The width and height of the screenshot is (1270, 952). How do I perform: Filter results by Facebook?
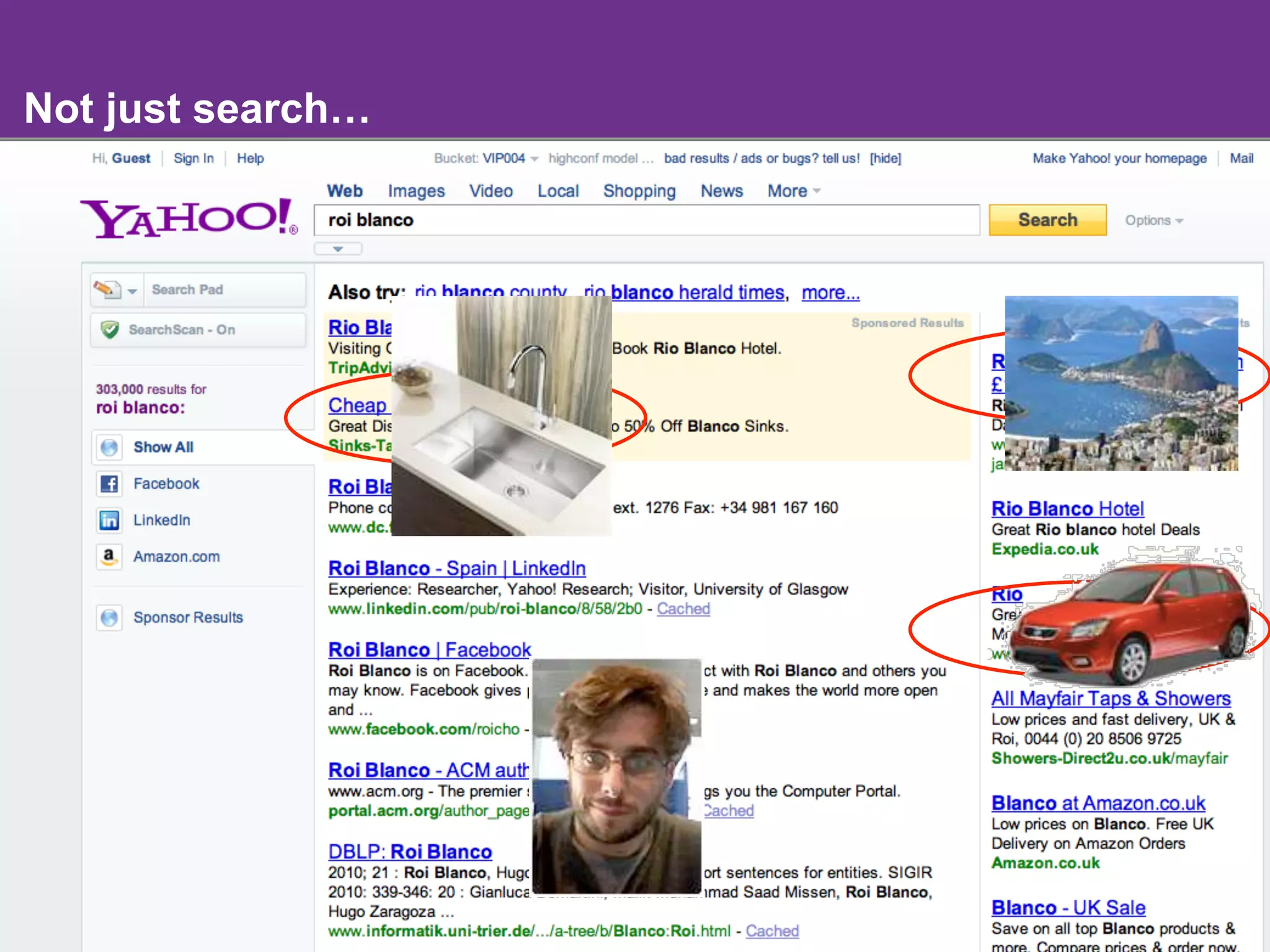[x=166, y=483]
